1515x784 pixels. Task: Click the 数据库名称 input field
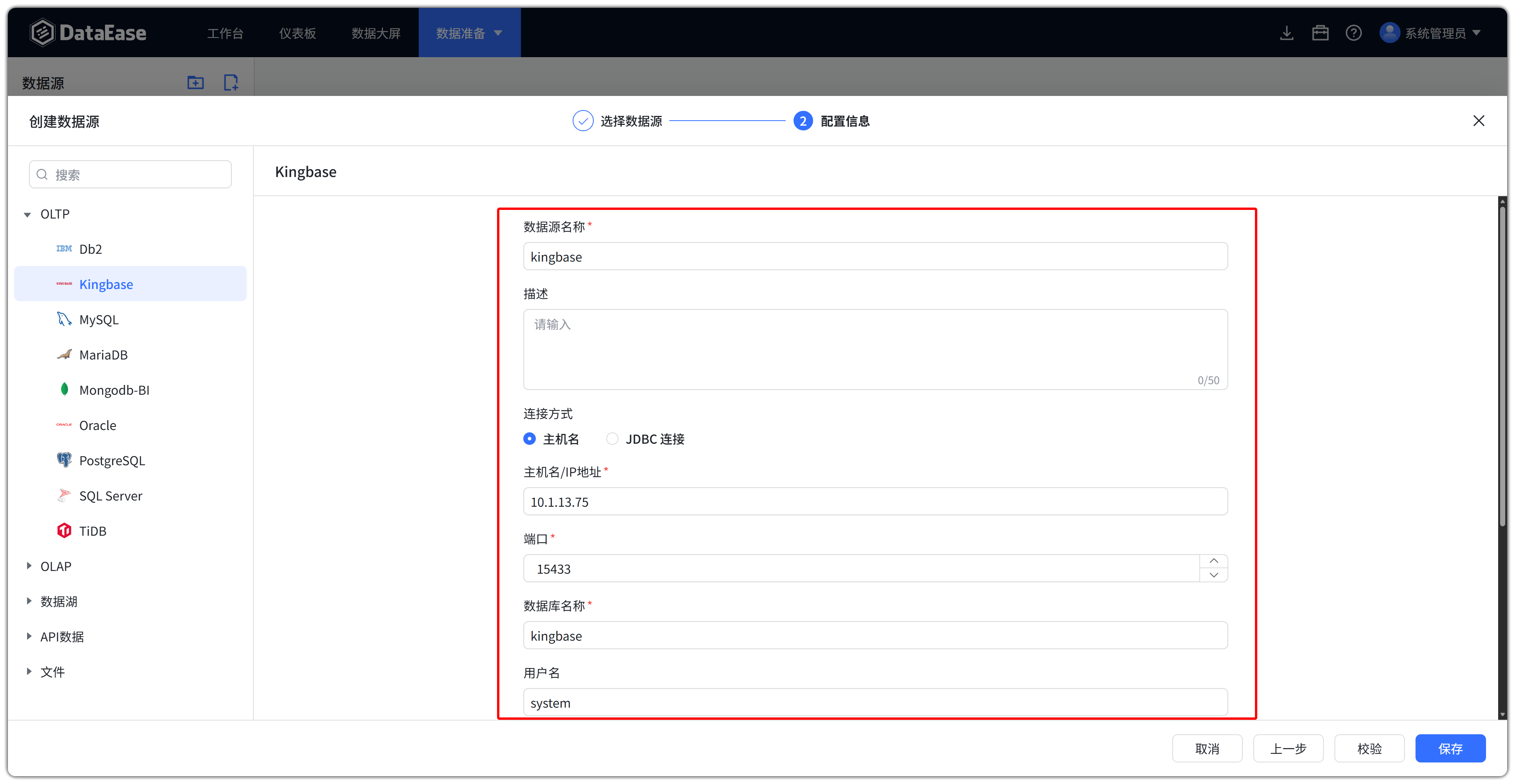(875, 635)
